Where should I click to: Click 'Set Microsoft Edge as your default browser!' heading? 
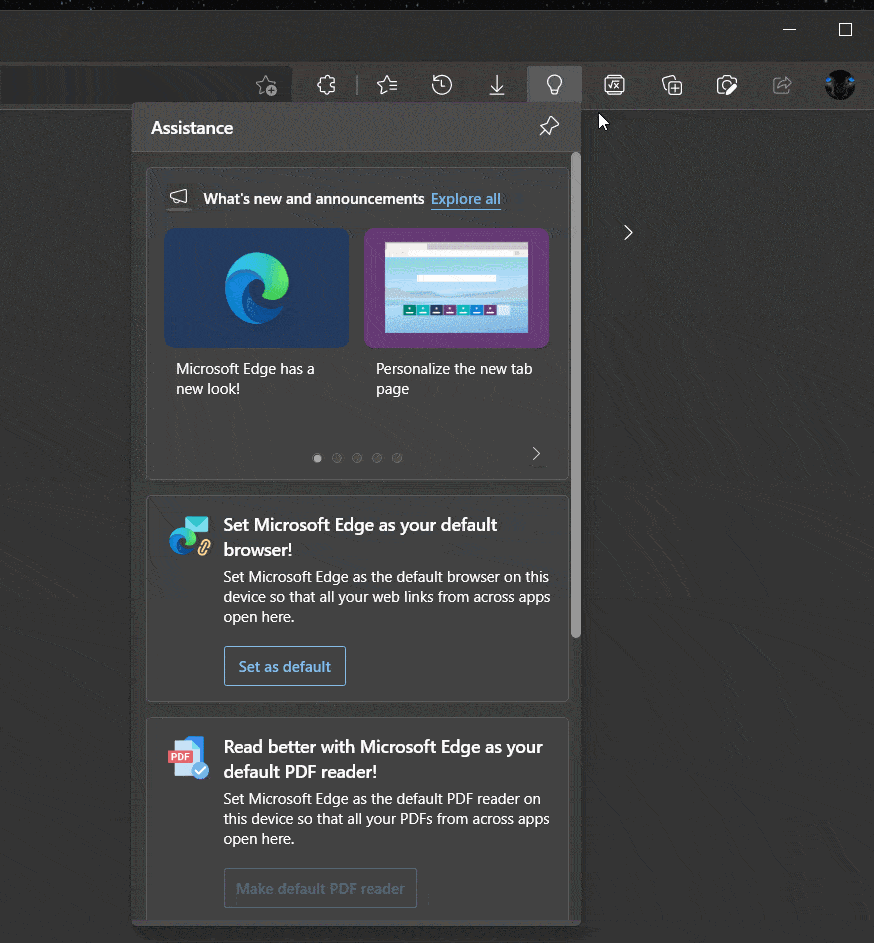(360, 537)
